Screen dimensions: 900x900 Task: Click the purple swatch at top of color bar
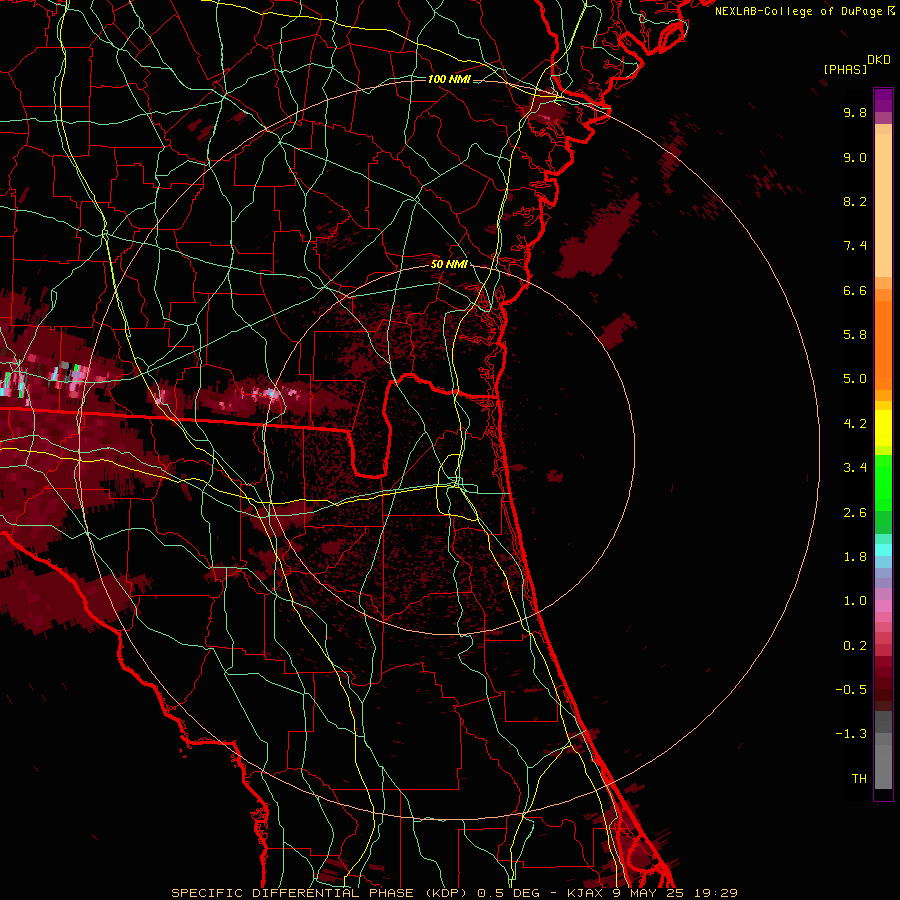883,100
